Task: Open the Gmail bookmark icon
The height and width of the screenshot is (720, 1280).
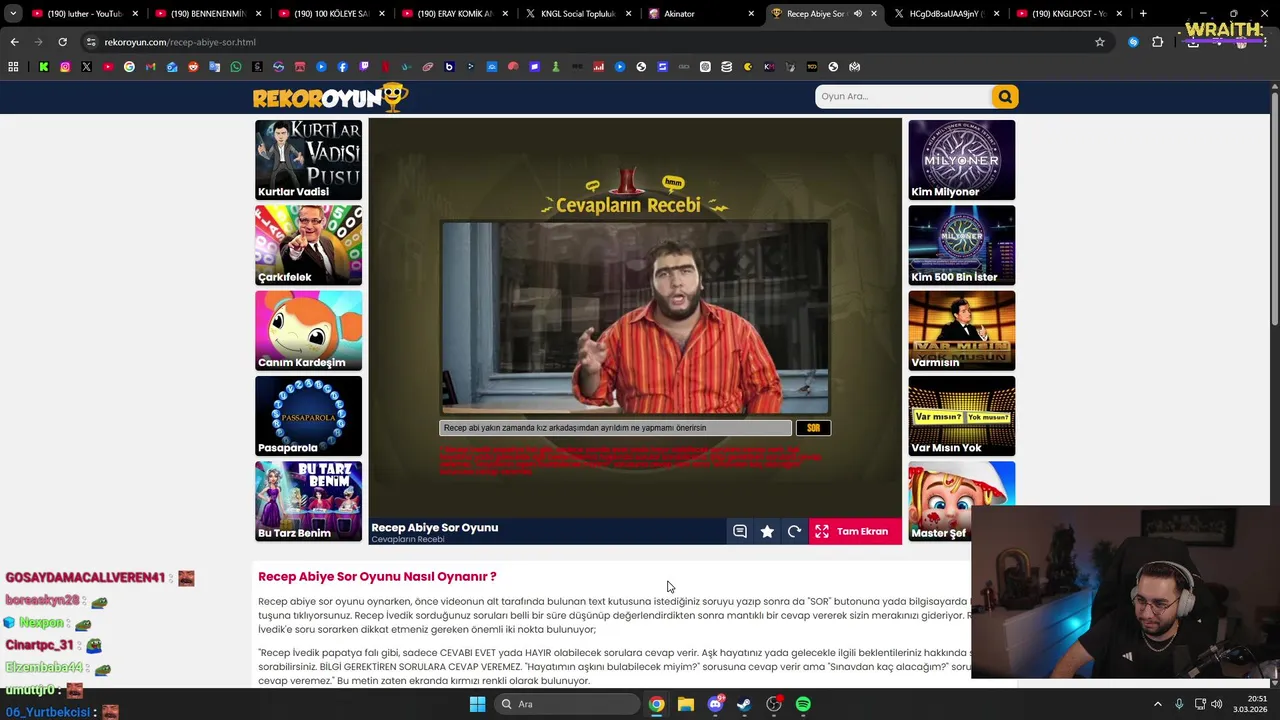Action: [151, 67]
